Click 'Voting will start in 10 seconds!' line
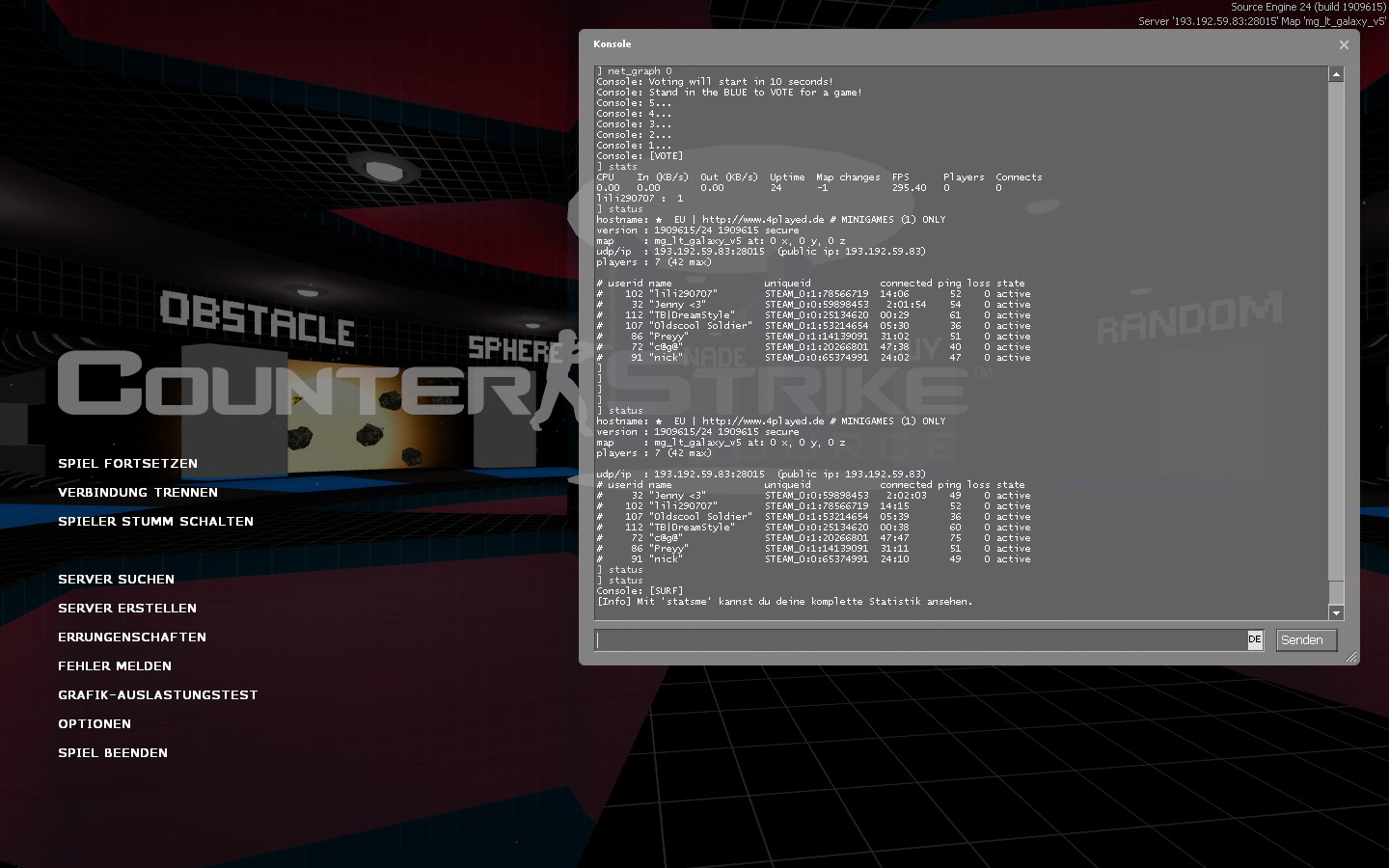Viewport: 1389px width, 868px height. pos(715,82)
